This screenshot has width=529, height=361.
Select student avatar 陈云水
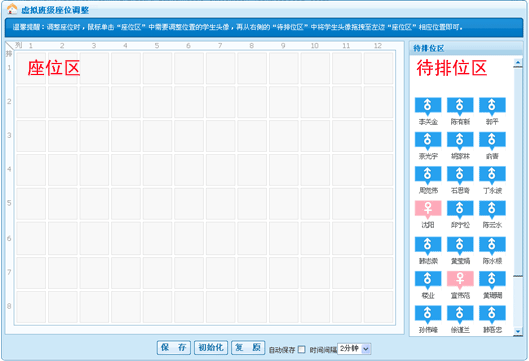[x=492, y=209]
